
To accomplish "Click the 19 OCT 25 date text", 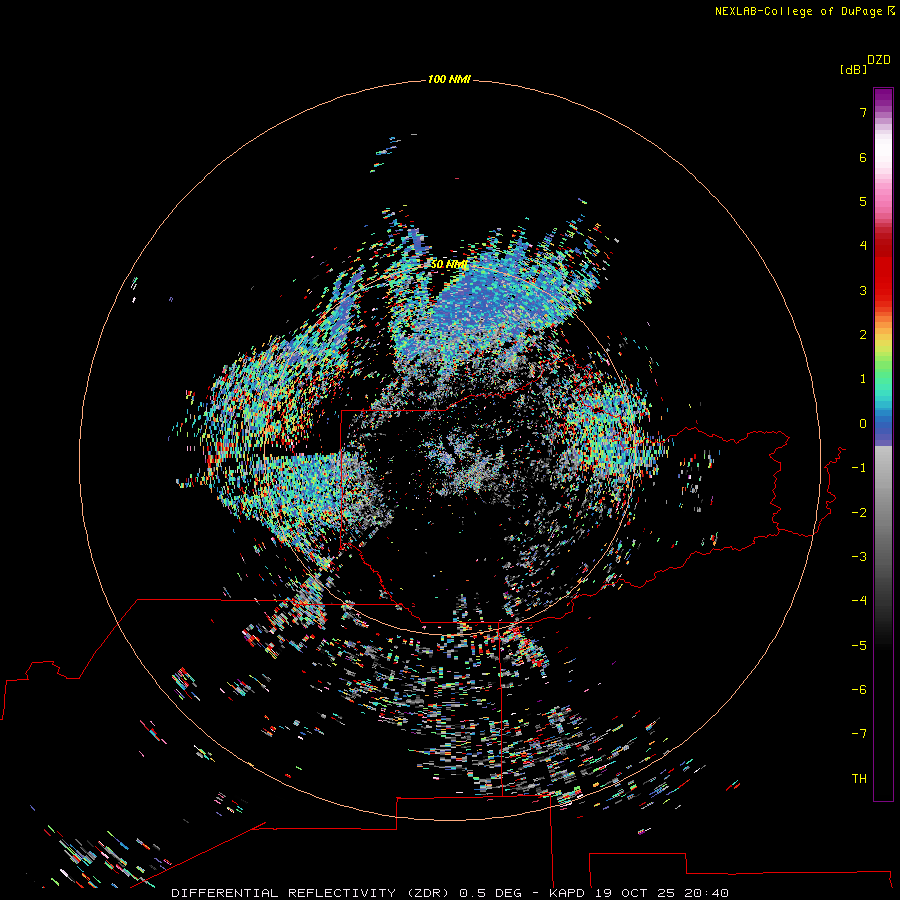I will pos(636,893).
